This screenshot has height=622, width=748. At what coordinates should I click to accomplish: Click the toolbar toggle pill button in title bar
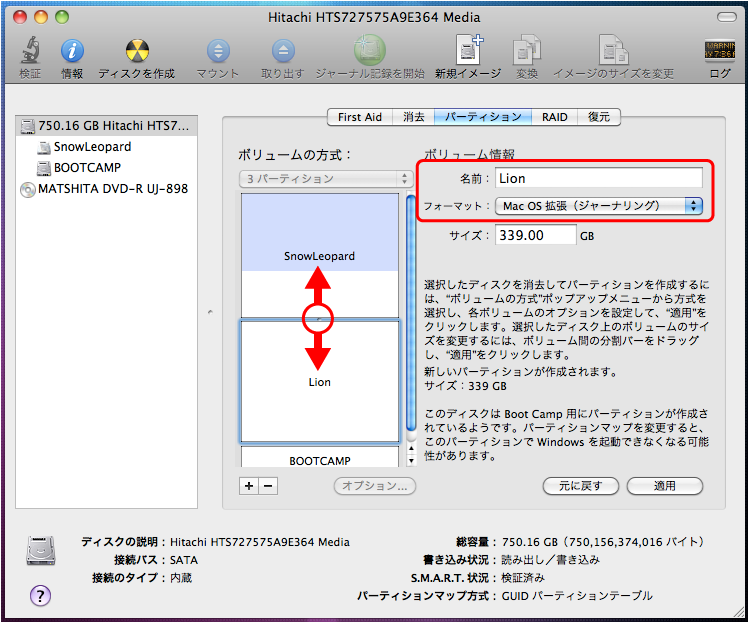(x=727, y=17)
